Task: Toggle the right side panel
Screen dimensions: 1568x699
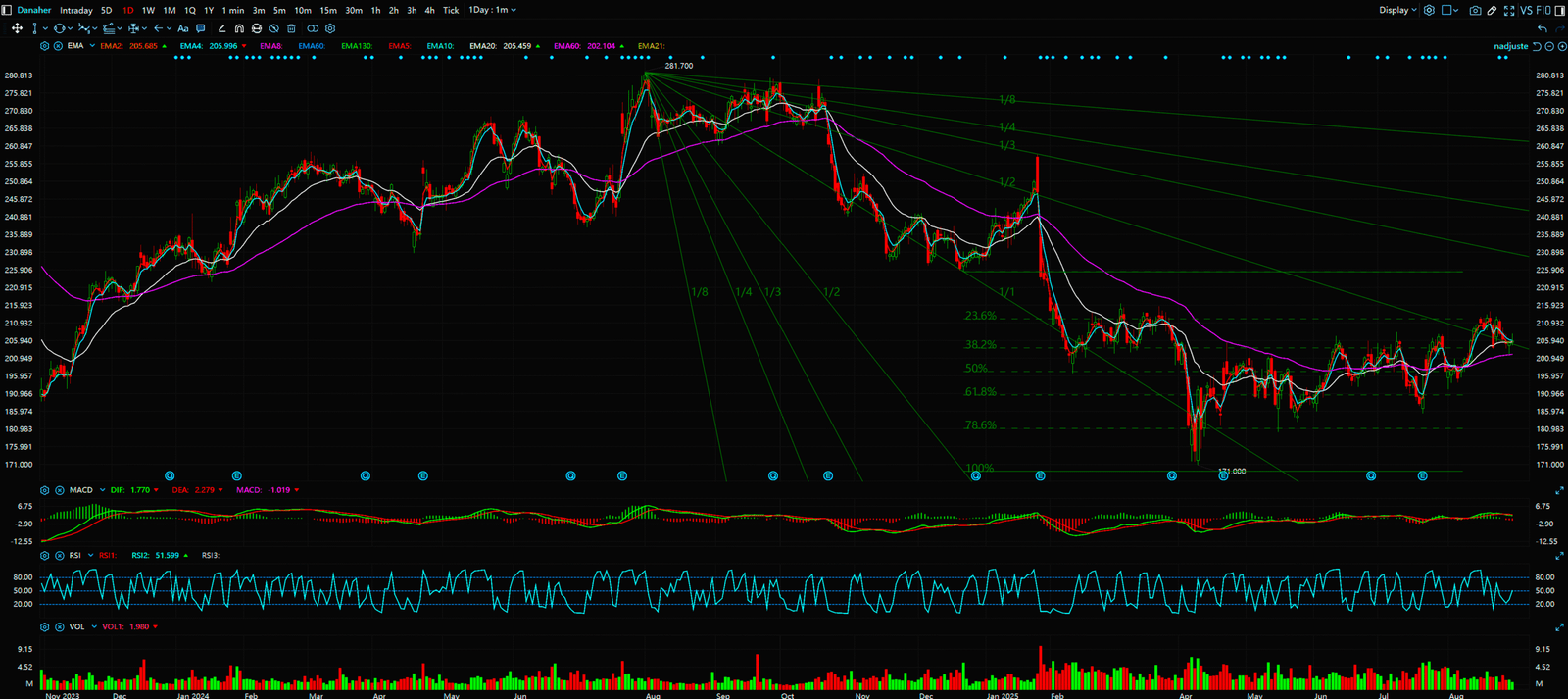Action: [x=1559, y=10]
